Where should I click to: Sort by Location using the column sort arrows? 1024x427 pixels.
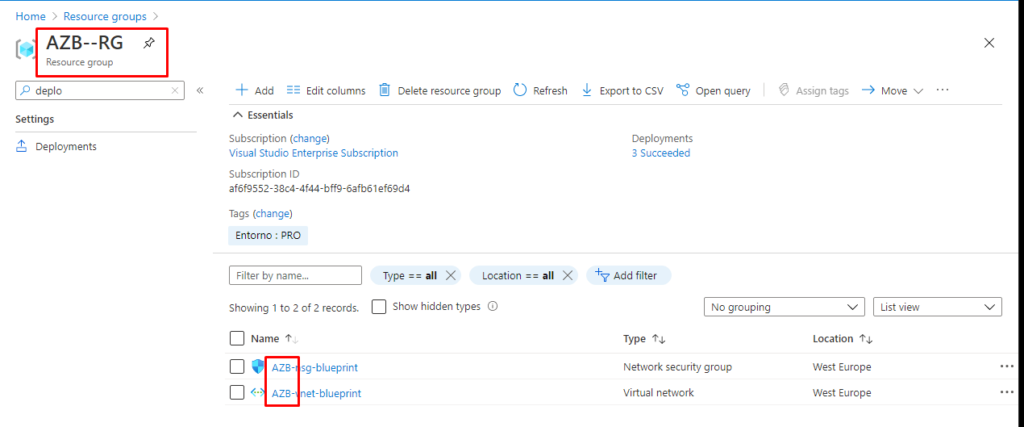pos(866,339)
